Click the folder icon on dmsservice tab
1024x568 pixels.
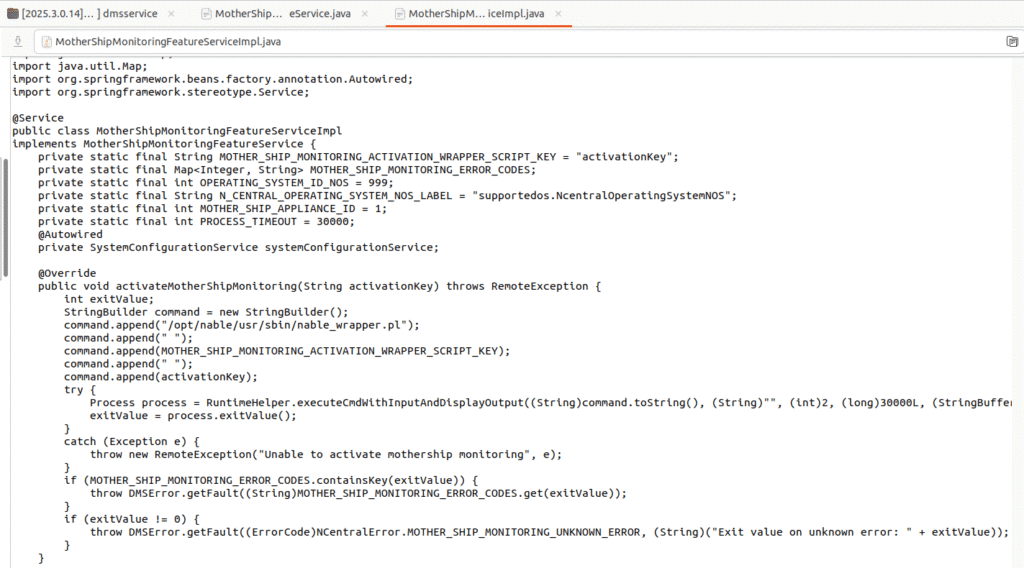click(x=11, y=14)
